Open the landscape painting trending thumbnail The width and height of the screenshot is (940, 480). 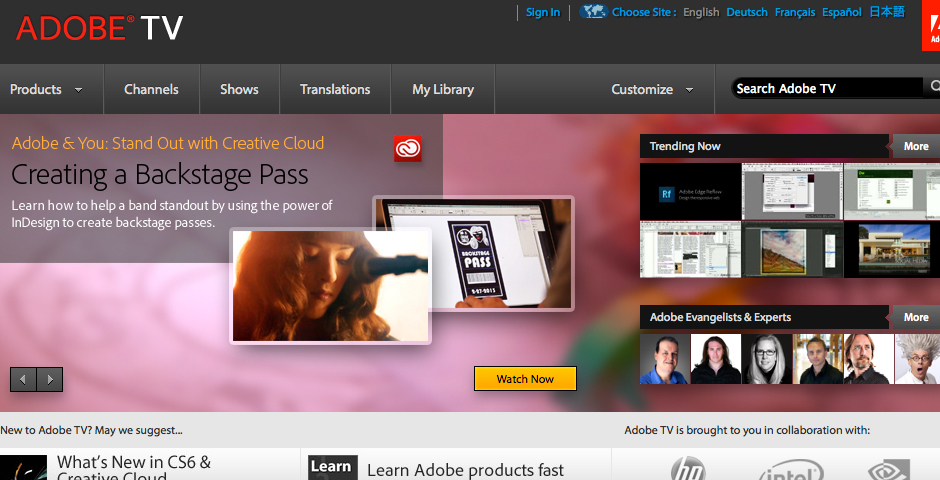[792, 249]
